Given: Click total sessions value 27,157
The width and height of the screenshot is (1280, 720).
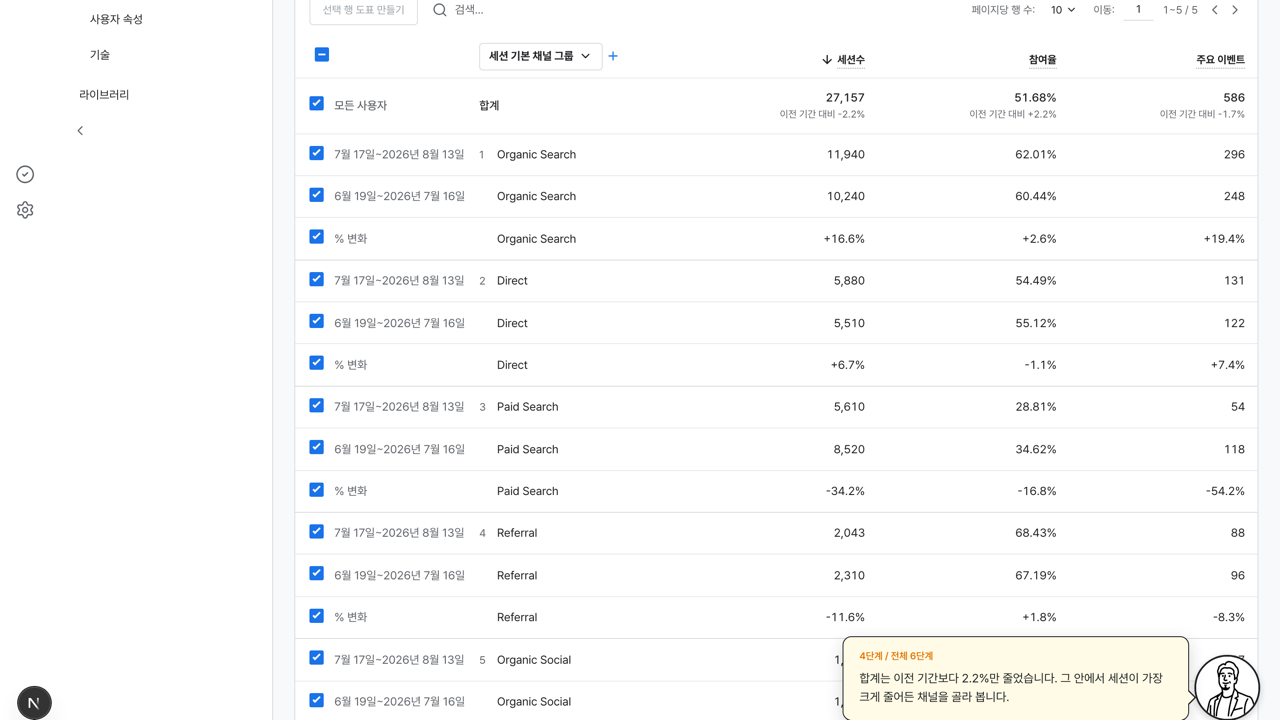Looking at the screenshot, I should pos(845,98).
